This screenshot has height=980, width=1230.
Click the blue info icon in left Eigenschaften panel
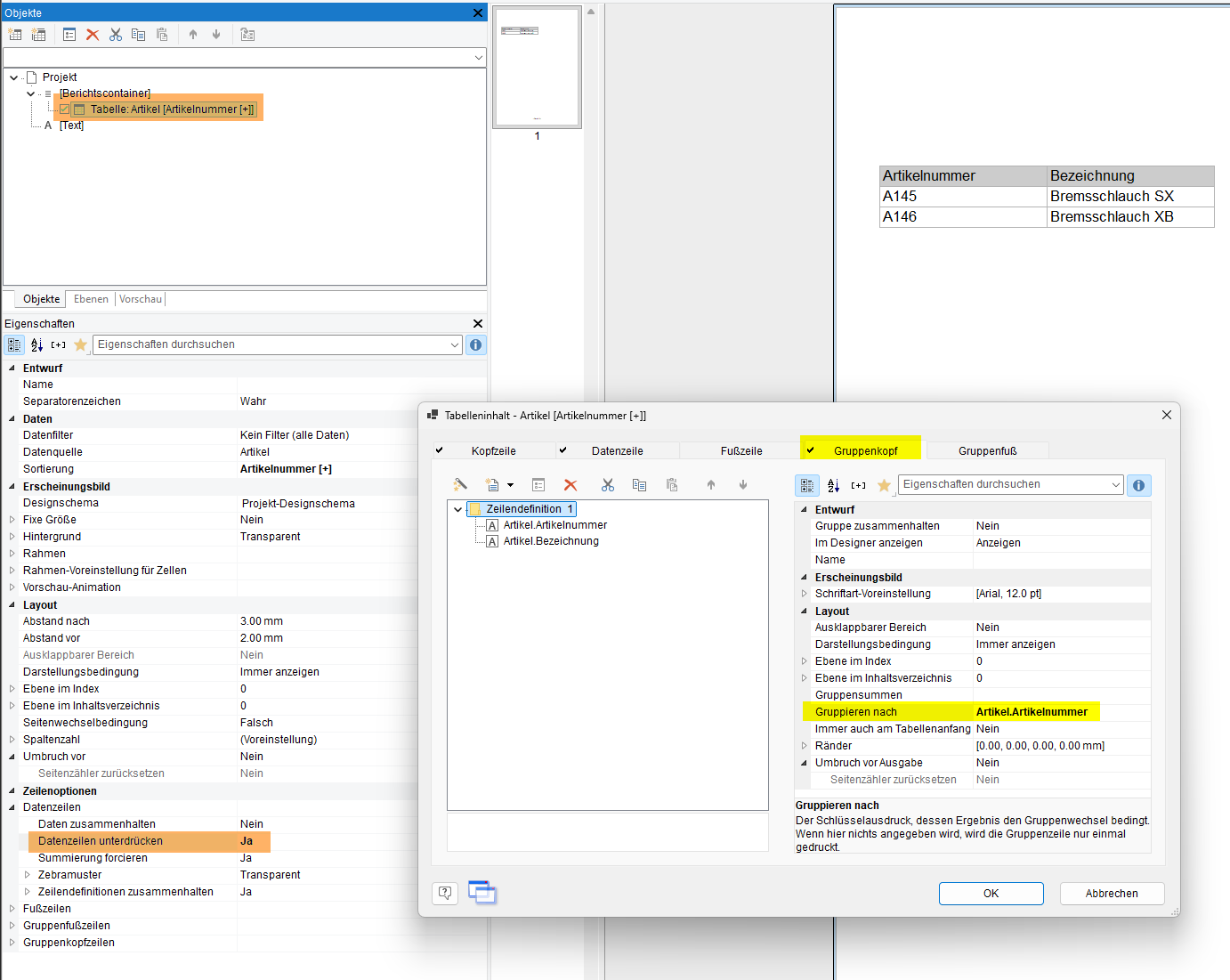click(x=476, y=344)
